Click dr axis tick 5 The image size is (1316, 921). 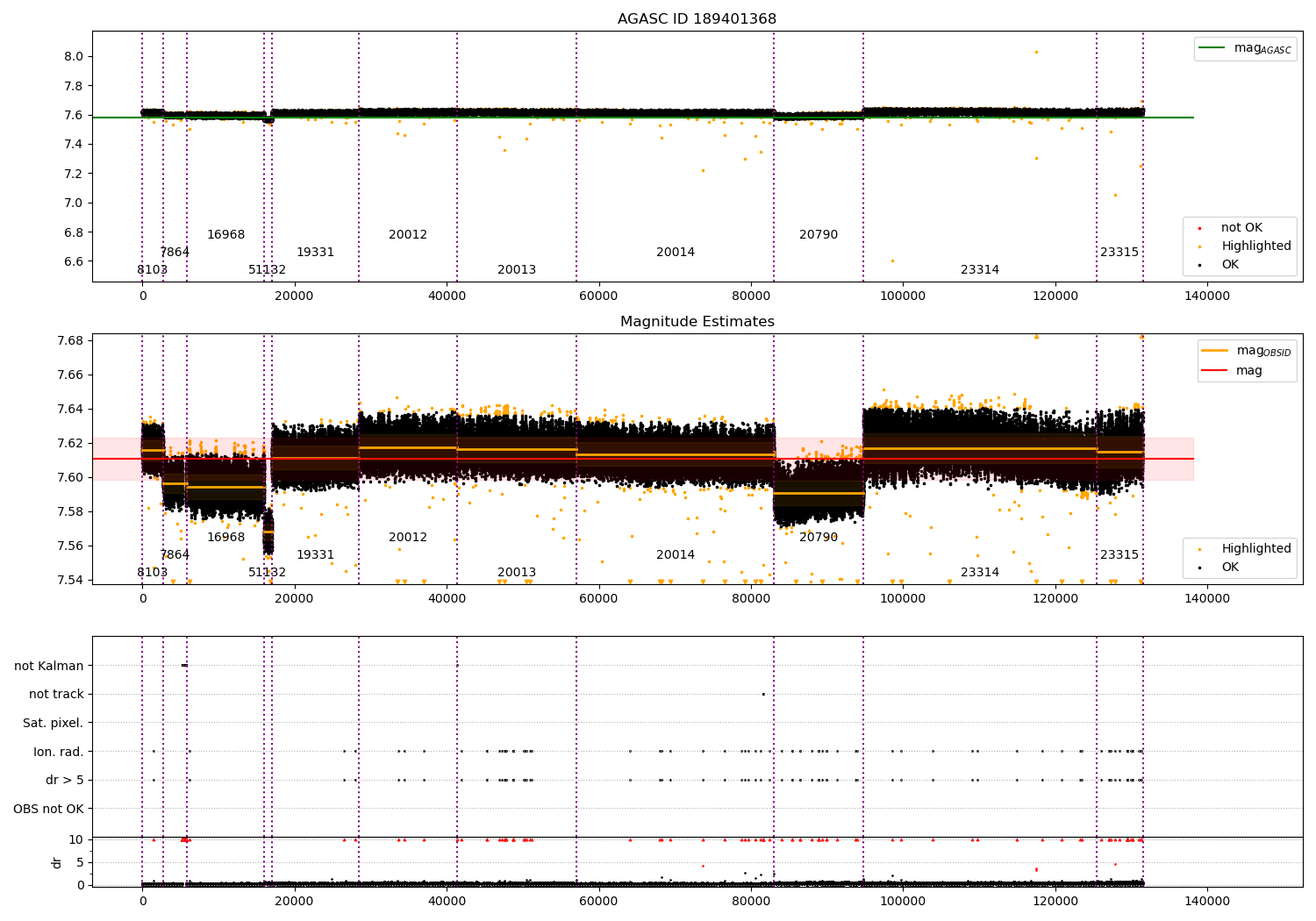[x=80, y=862]
